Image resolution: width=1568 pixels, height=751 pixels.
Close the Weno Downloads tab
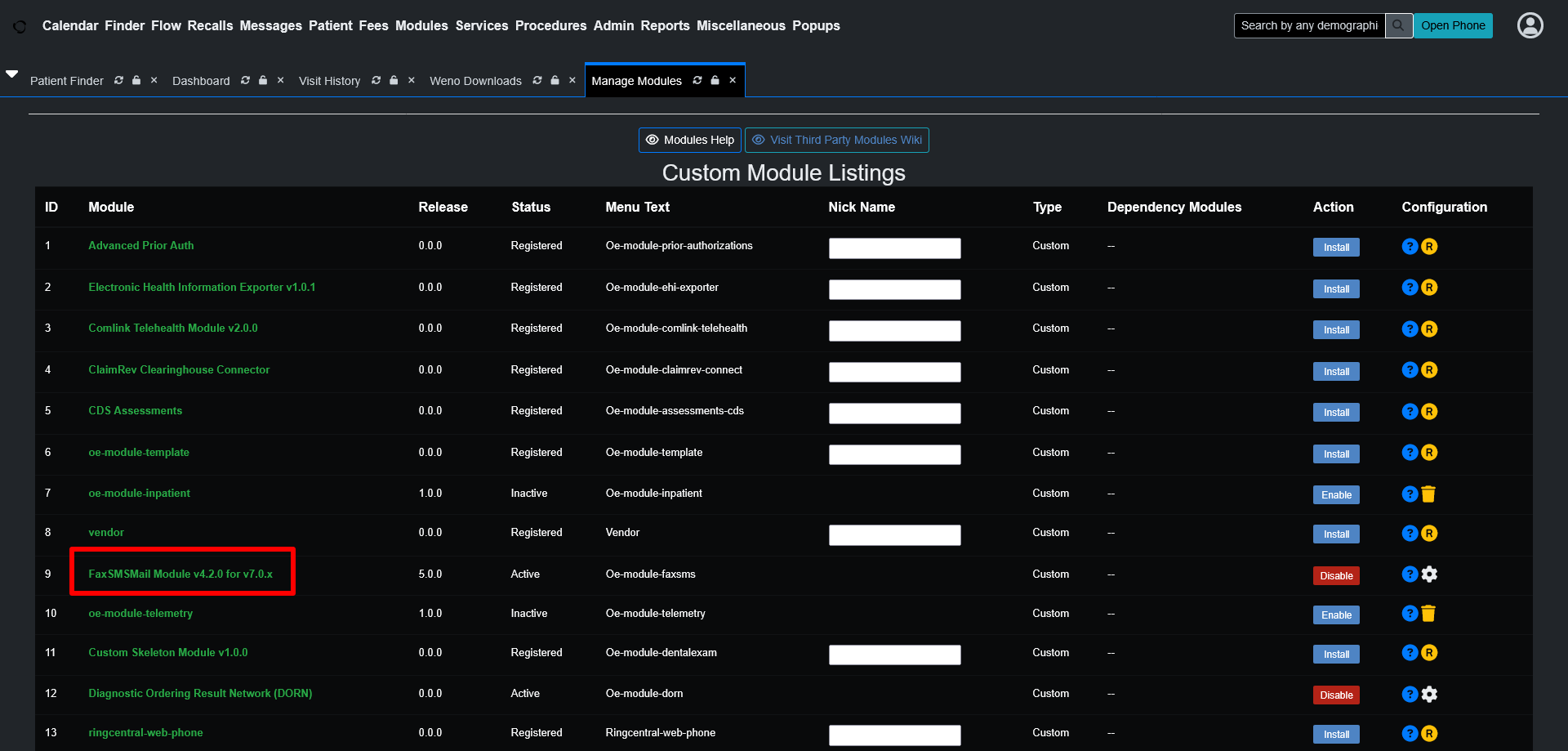572,80
